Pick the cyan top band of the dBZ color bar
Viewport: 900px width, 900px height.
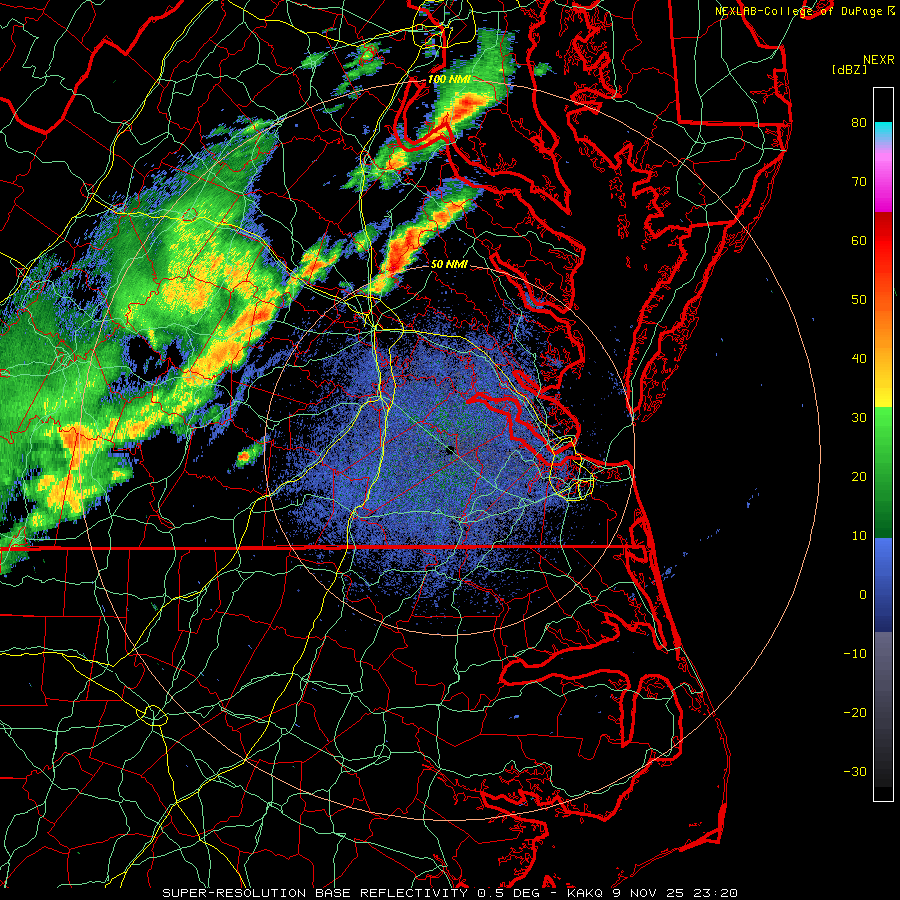click(x=883, y=131)
